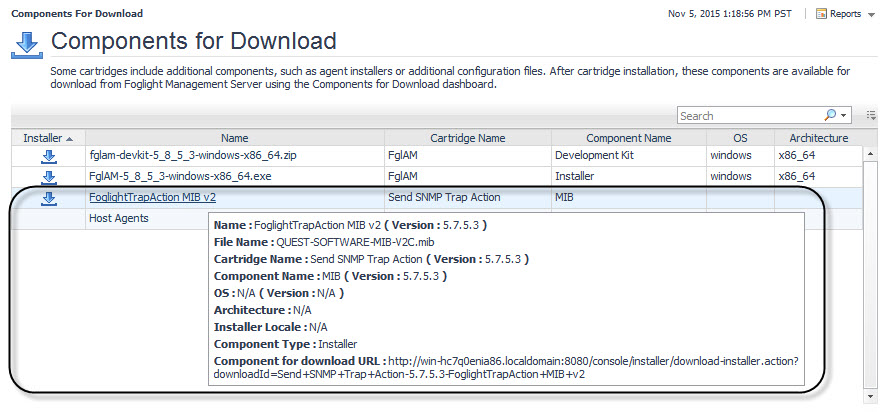This screenshot has height=412, width=889.
Task: Click the Reports calendar icon
Action: point(821,14)
